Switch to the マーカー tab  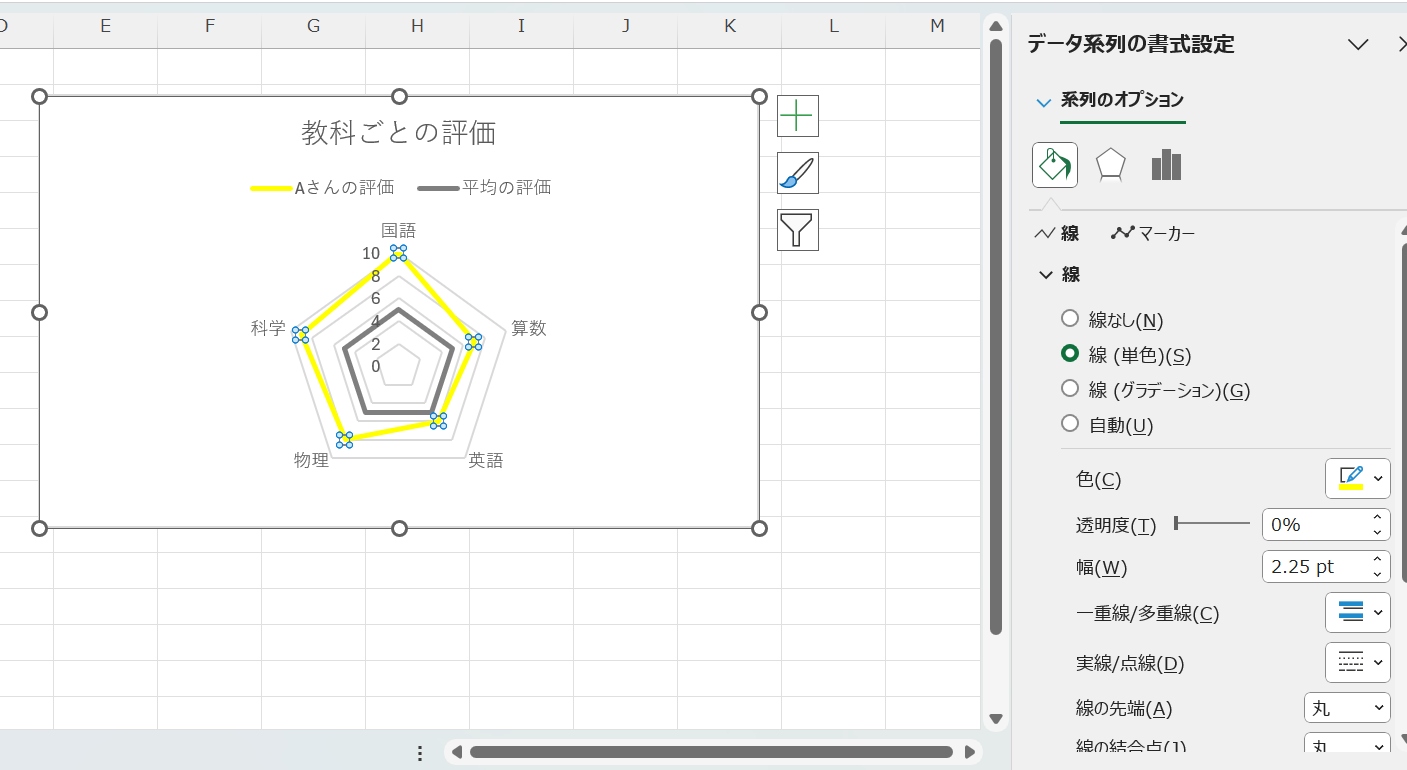click(1153, 232)
